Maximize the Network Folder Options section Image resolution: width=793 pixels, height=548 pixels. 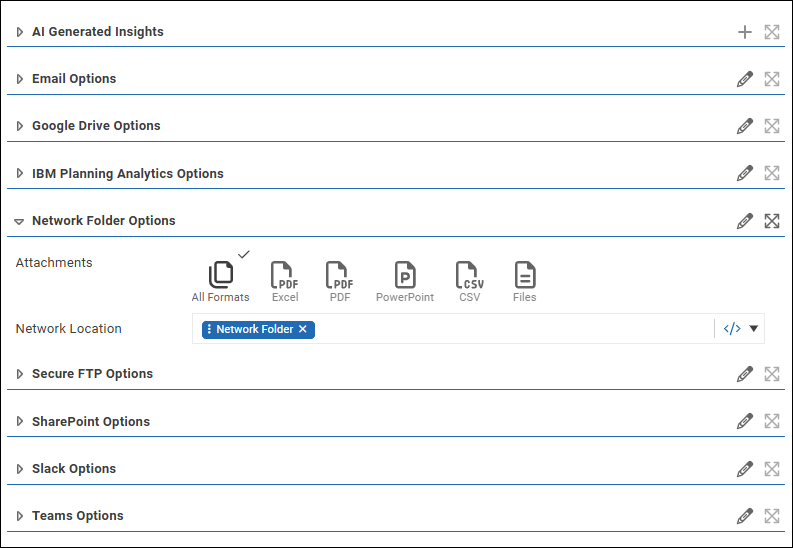tap(772, 221)
